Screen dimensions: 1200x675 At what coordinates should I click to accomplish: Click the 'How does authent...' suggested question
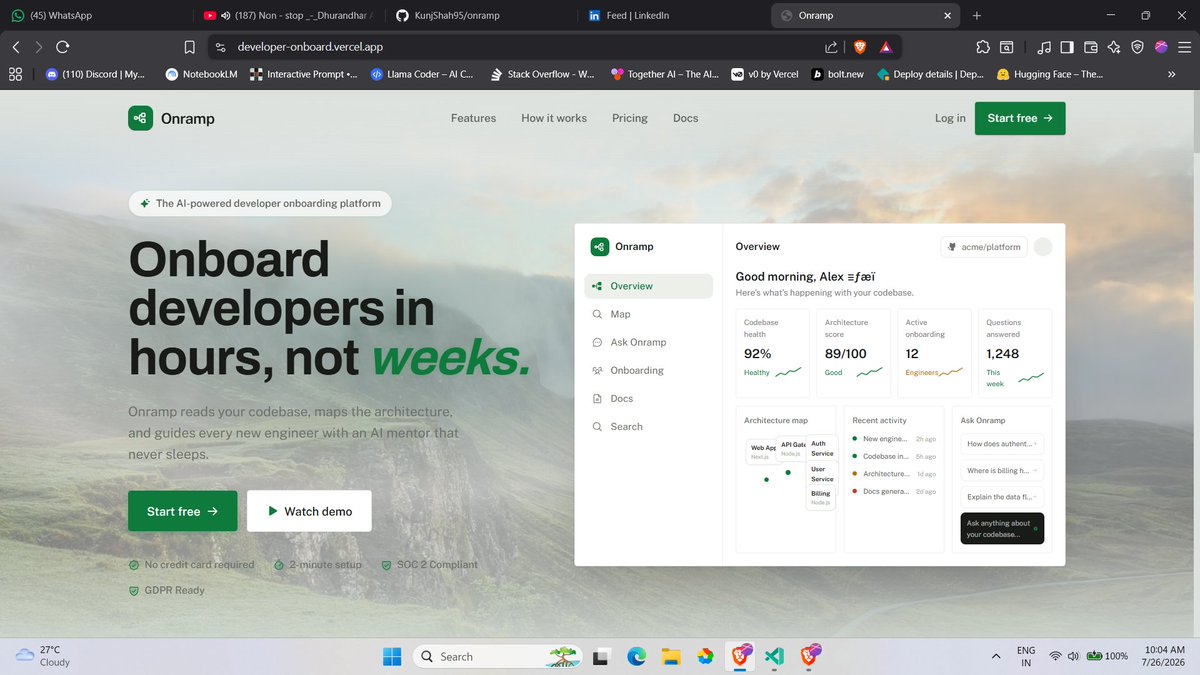(x=1002, y=443)
